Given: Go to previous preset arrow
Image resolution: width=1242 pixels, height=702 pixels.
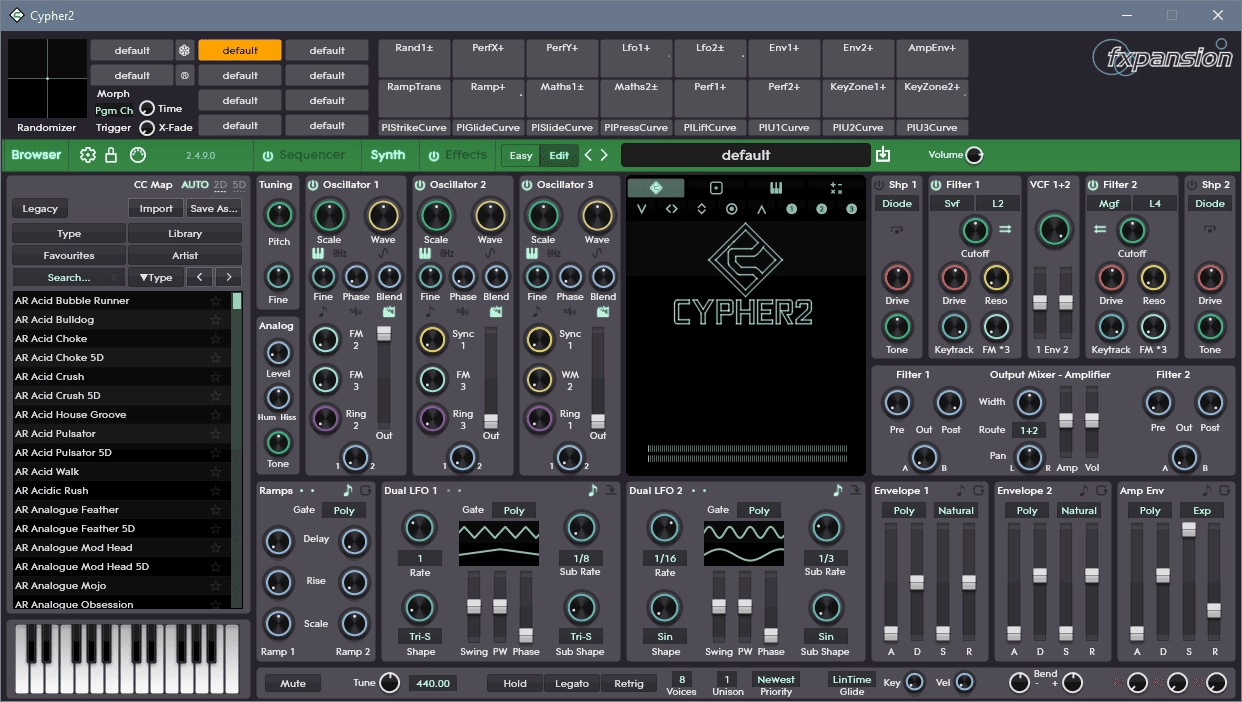Looking at the screenshot, I should (588, 155).
